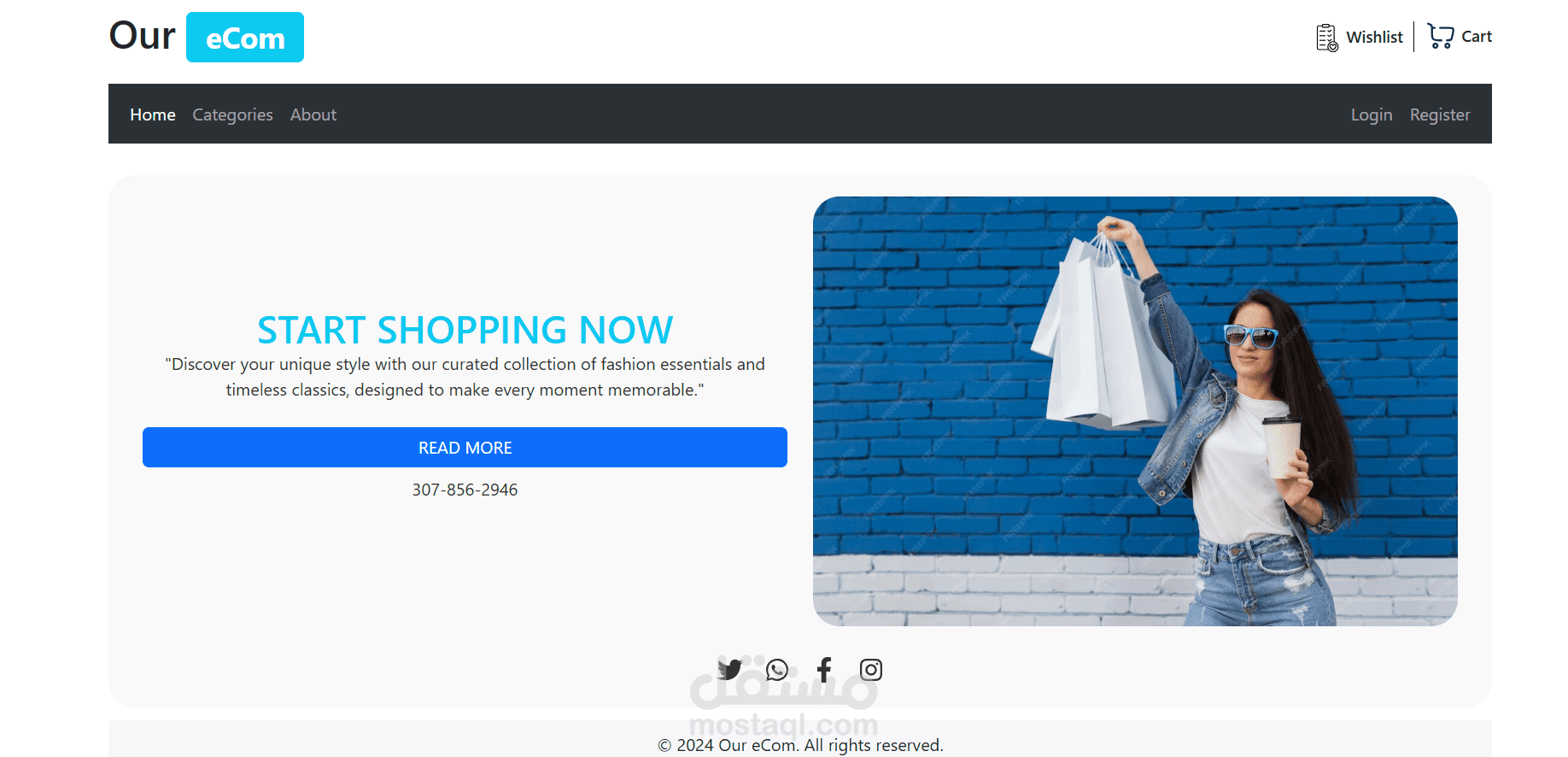Open the Twitter social icon
The height and width of the screenshot is (757, 1568).
pyautogui.click(x=730, y=670)
